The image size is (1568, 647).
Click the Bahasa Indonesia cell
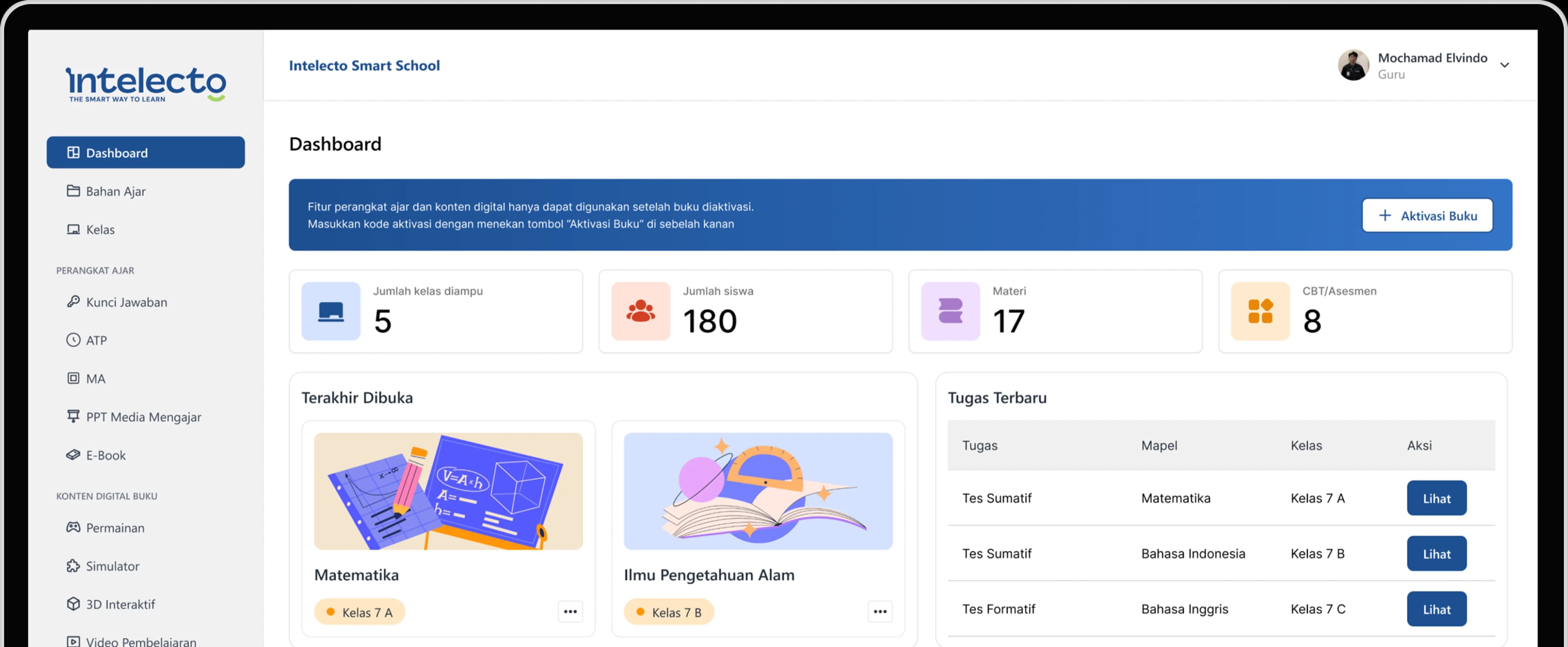[x=1193, y=554]
